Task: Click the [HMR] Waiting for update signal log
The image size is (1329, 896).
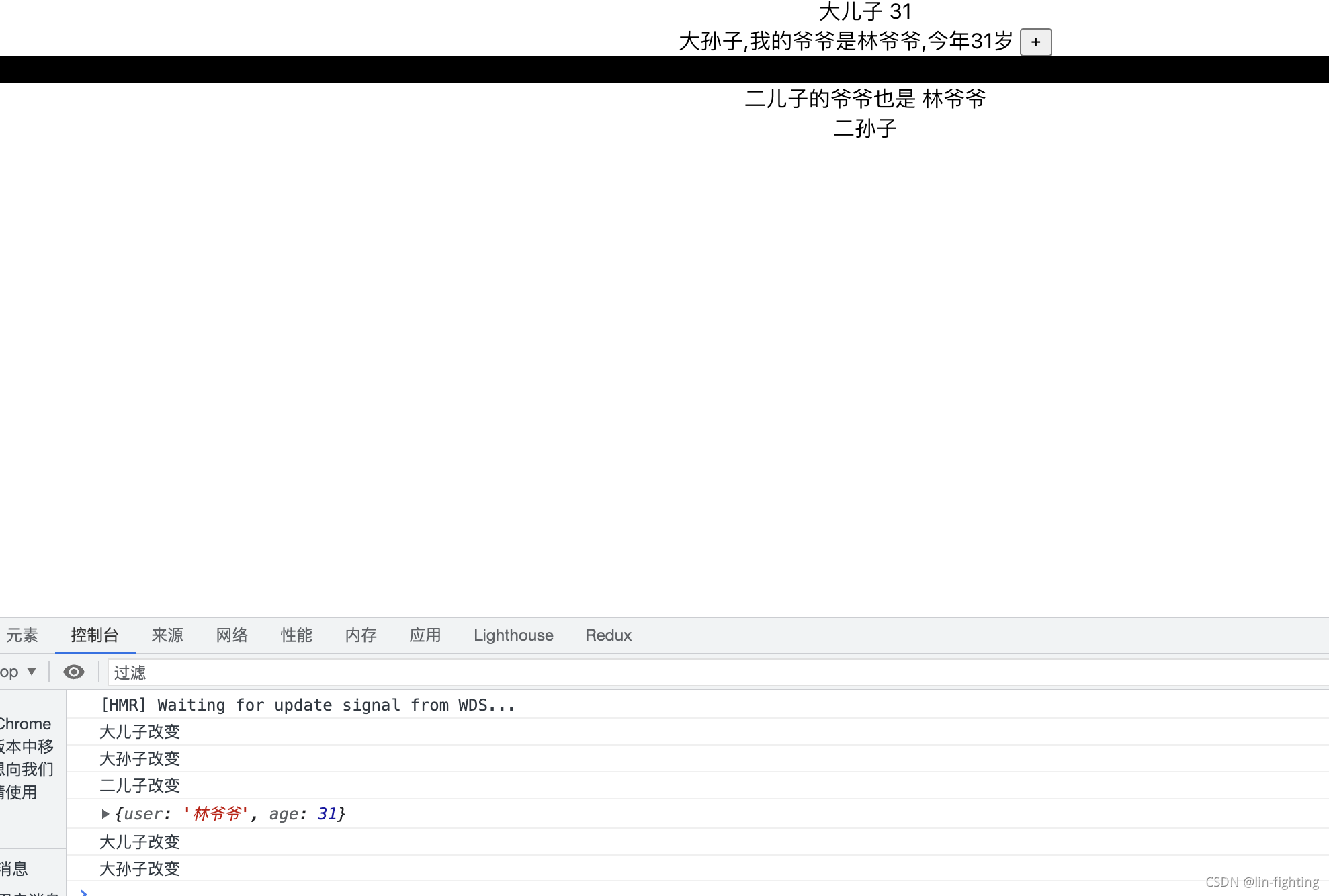Action: [x=308, y=705]
